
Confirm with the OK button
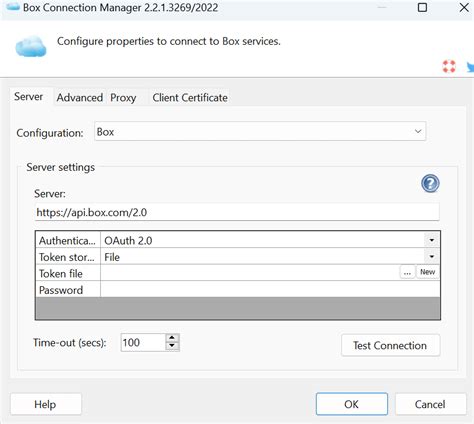coord(352,404)
